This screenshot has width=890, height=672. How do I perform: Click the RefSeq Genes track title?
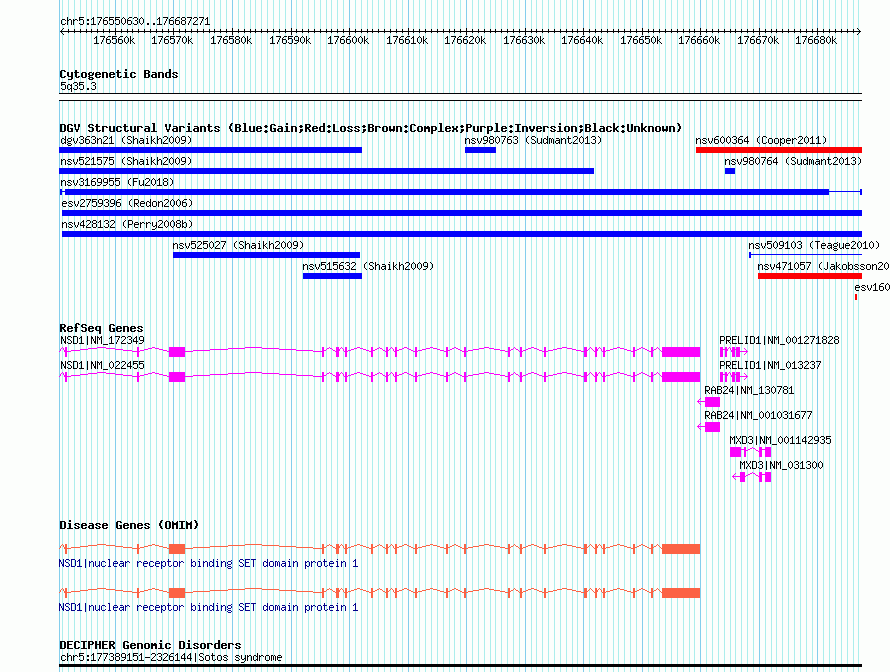(101, 328)
